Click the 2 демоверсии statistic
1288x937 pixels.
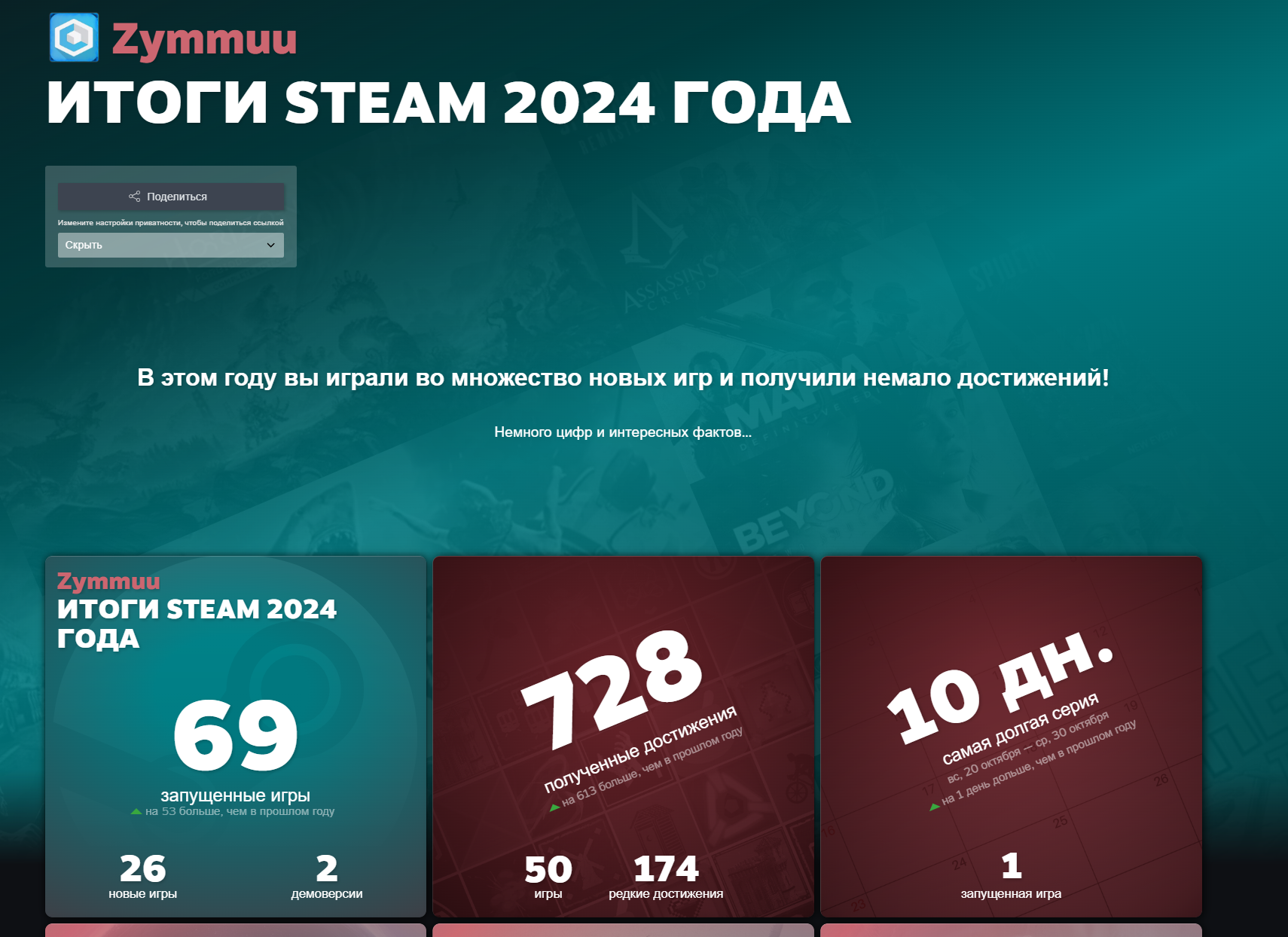tap(327, 877)
